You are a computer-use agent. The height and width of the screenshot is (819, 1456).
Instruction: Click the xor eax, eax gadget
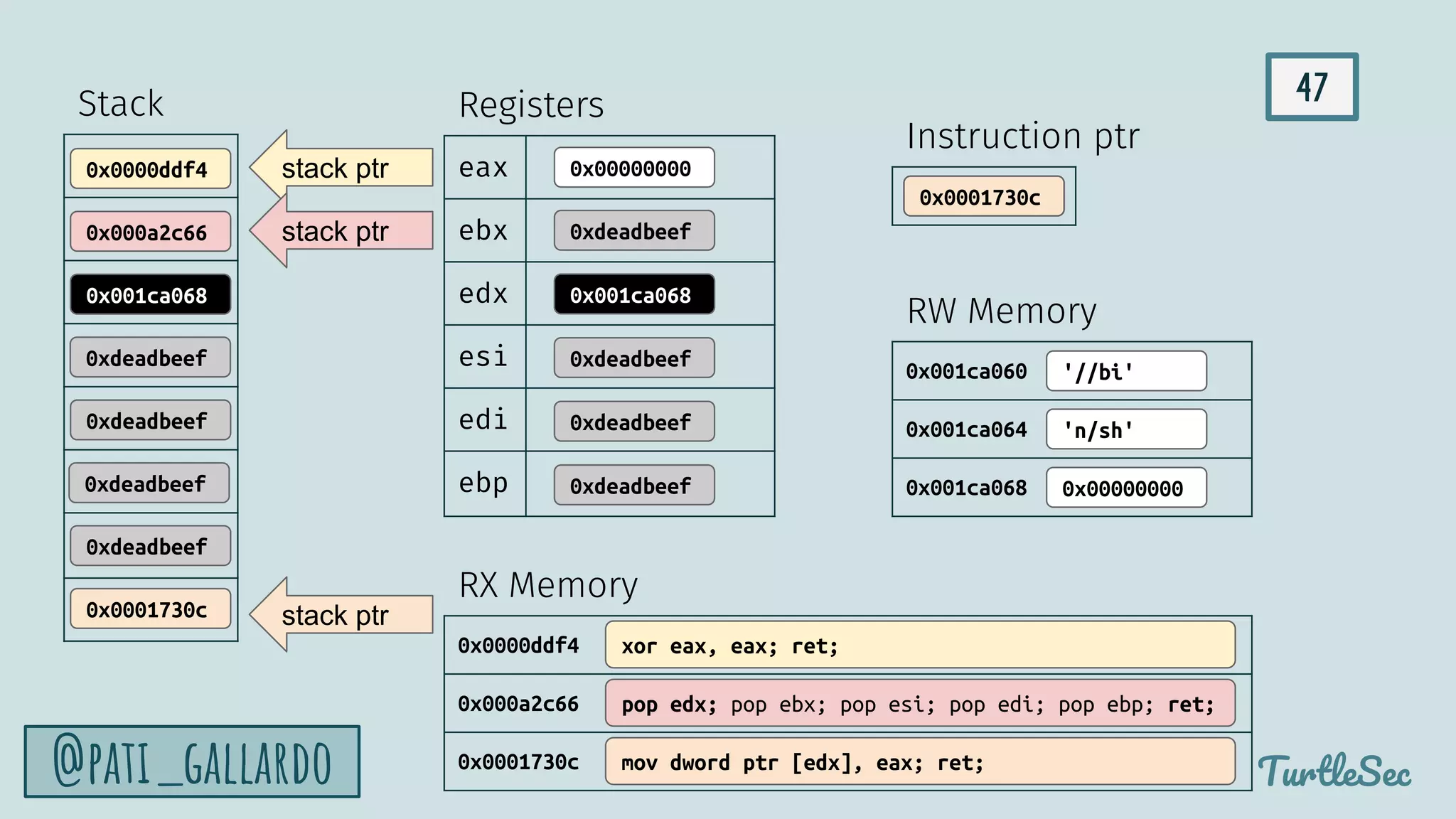click(920, 646)
